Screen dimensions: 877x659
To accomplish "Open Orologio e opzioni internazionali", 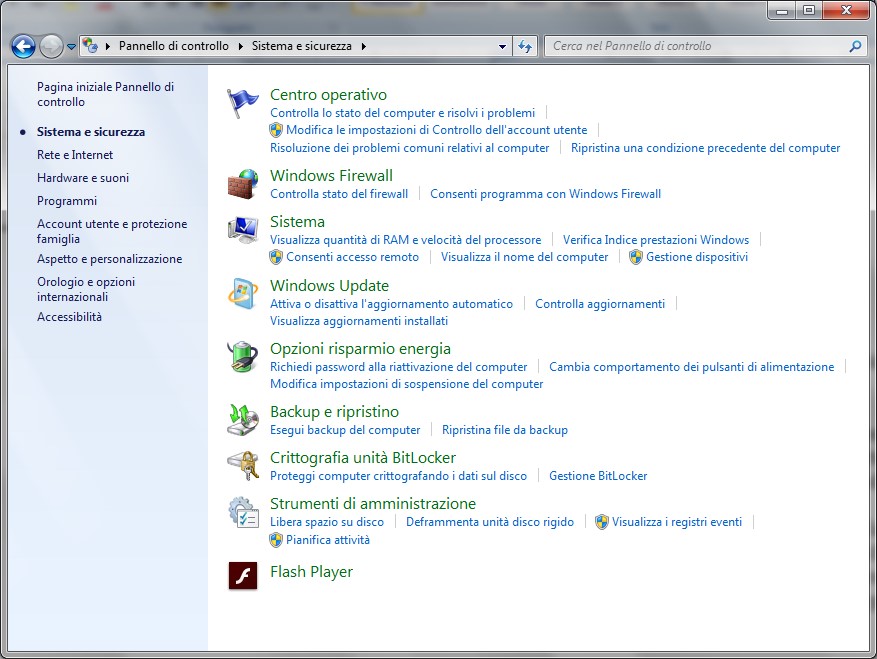I will (86, 289).
